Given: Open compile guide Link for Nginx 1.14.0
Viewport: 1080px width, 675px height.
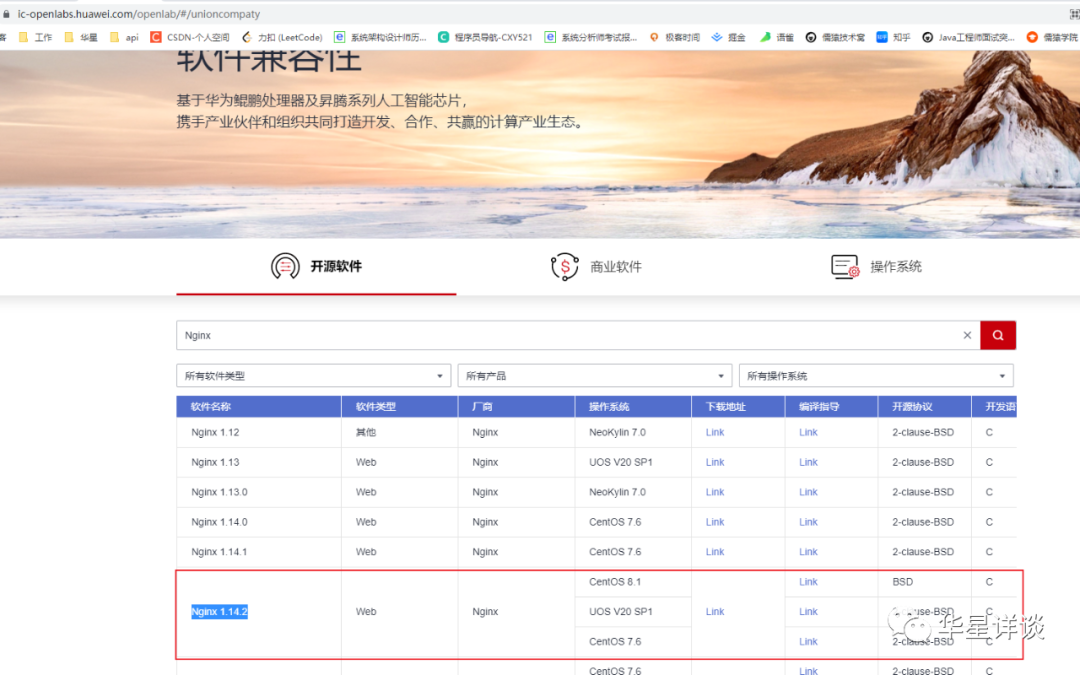Looking at the screenshot, I should pyautogui.click(x=808, y=522).
